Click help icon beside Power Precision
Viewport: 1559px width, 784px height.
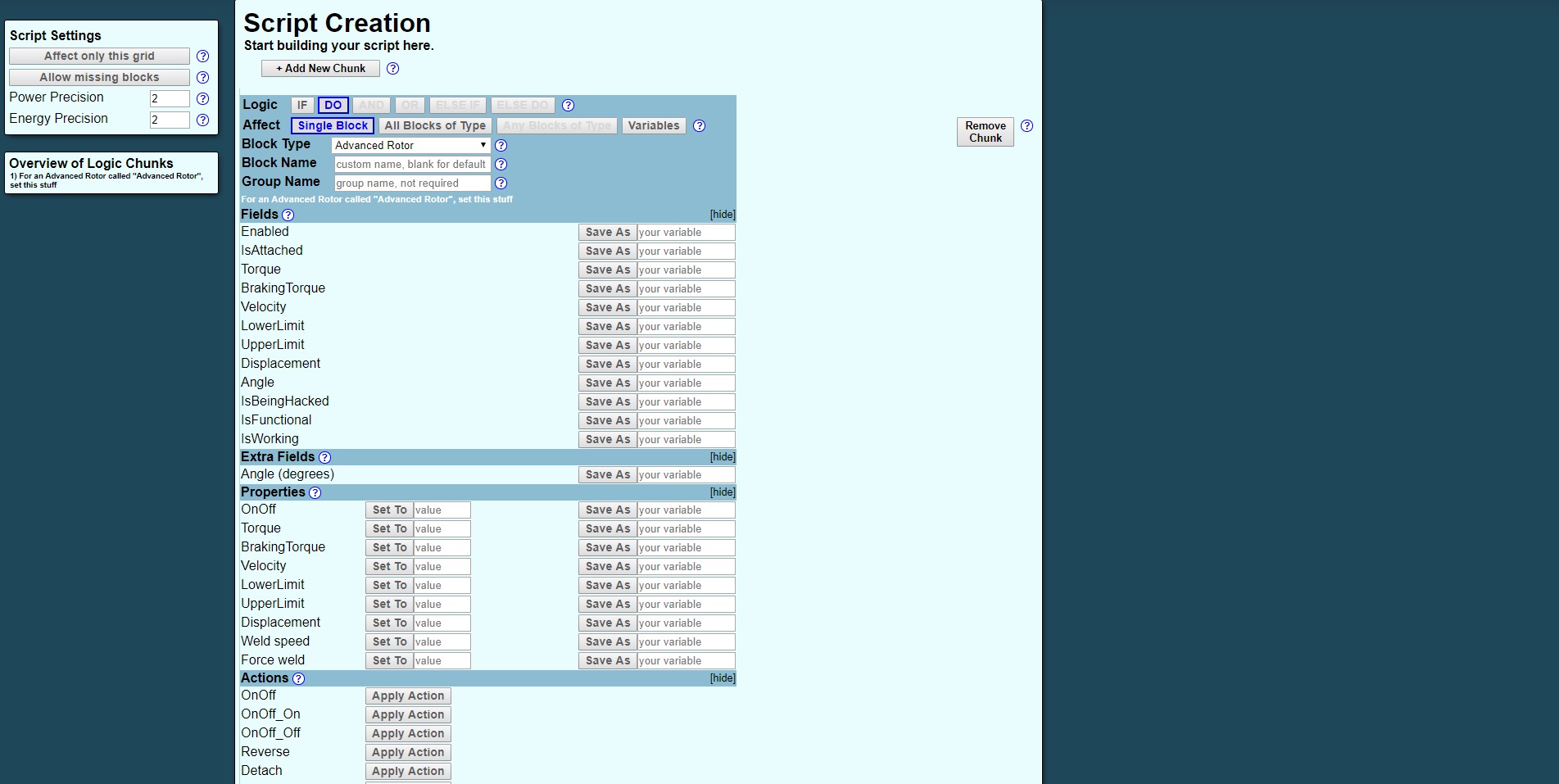(x=202, y=99)
